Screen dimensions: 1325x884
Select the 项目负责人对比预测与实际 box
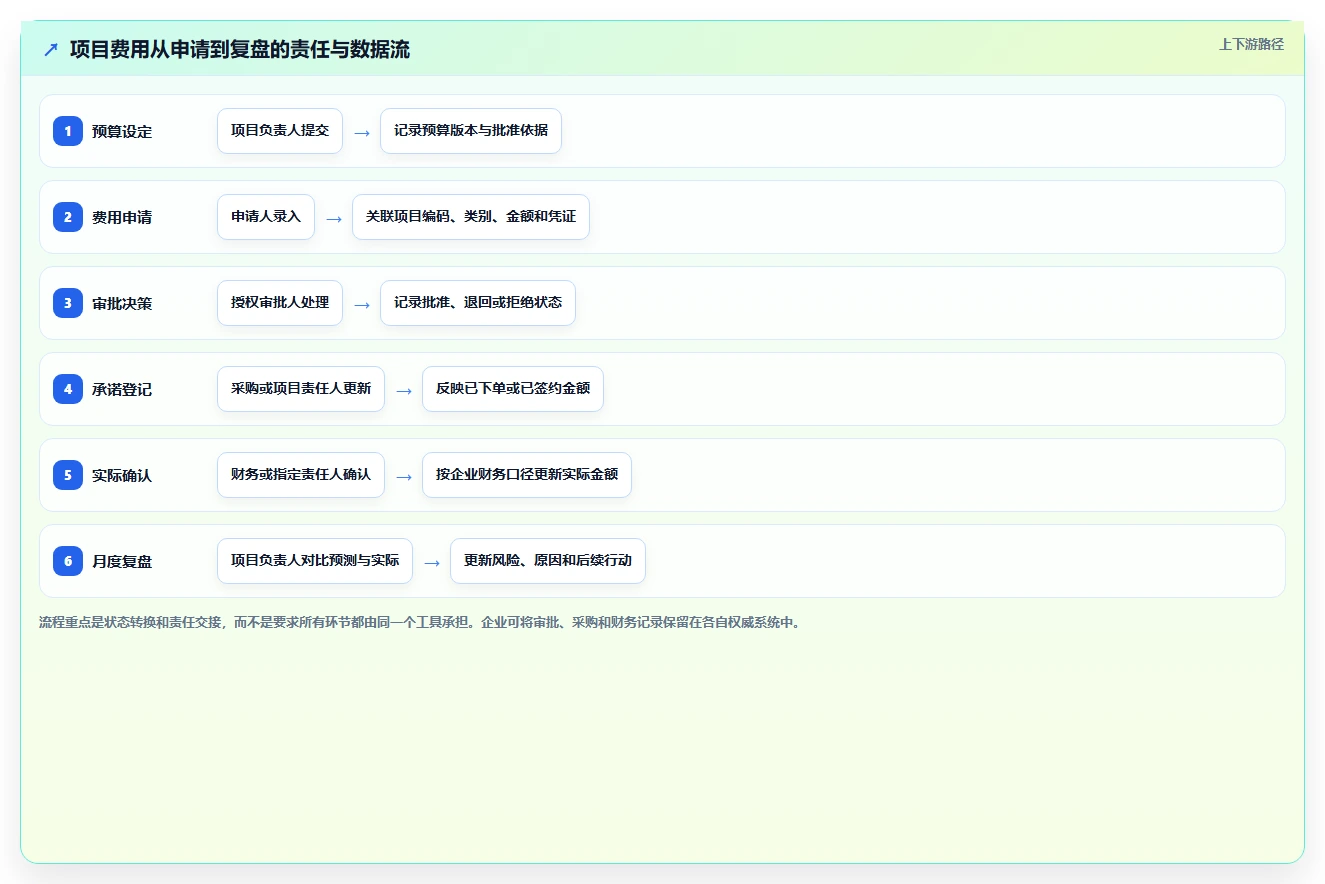[315, 561]
